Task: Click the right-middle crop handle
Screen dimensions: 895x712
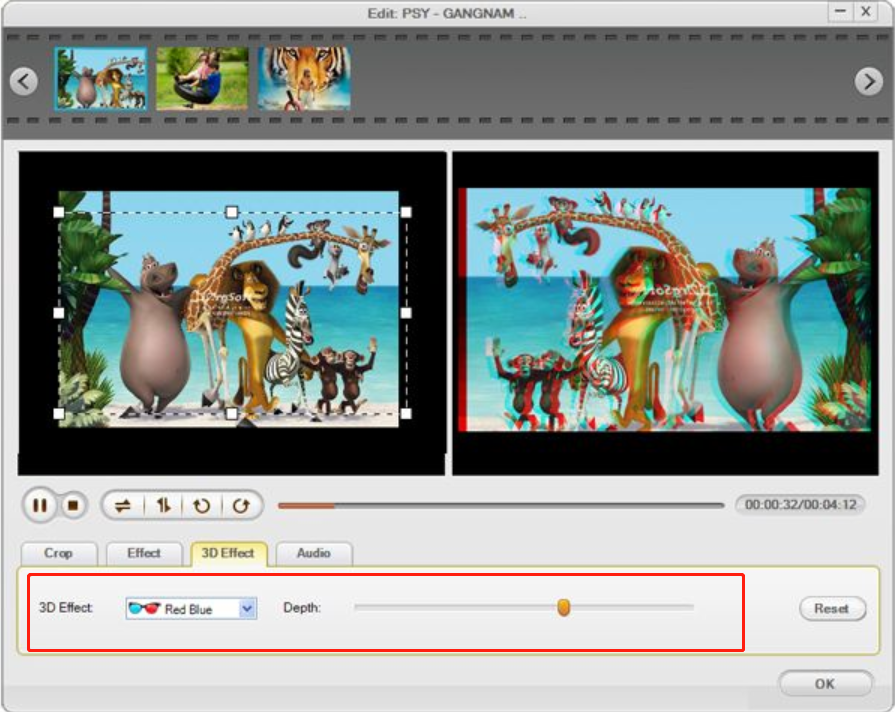Action: [x=406, y=313]
